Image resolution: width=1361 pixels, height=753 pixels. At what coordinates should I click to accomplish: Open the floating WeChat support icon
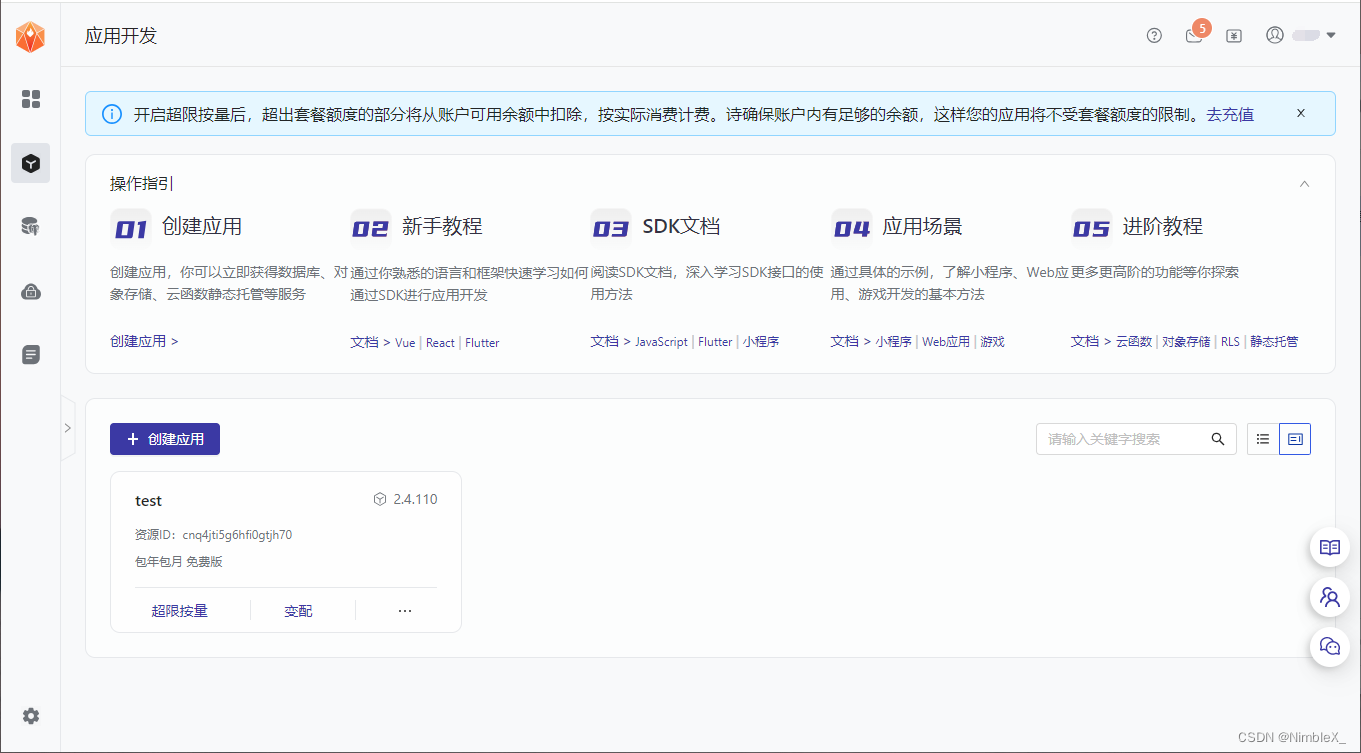(1330, 646)
